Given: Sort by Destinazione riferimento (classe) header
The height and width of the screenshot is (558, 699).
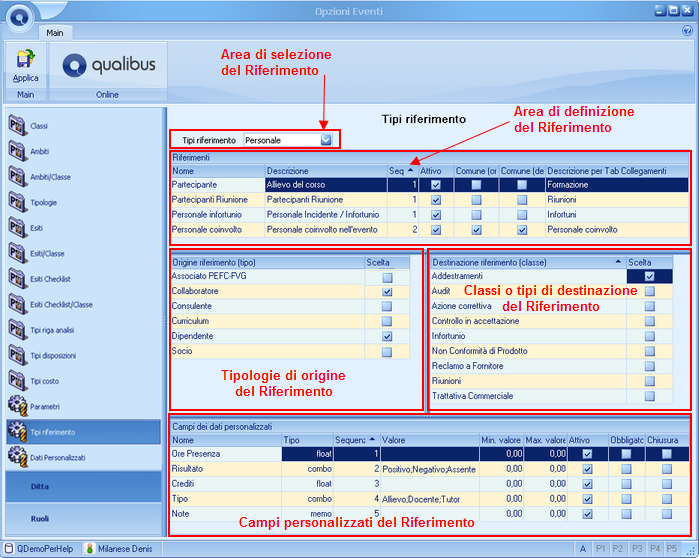Looking at the screenshot, I should tap(527, 263).
